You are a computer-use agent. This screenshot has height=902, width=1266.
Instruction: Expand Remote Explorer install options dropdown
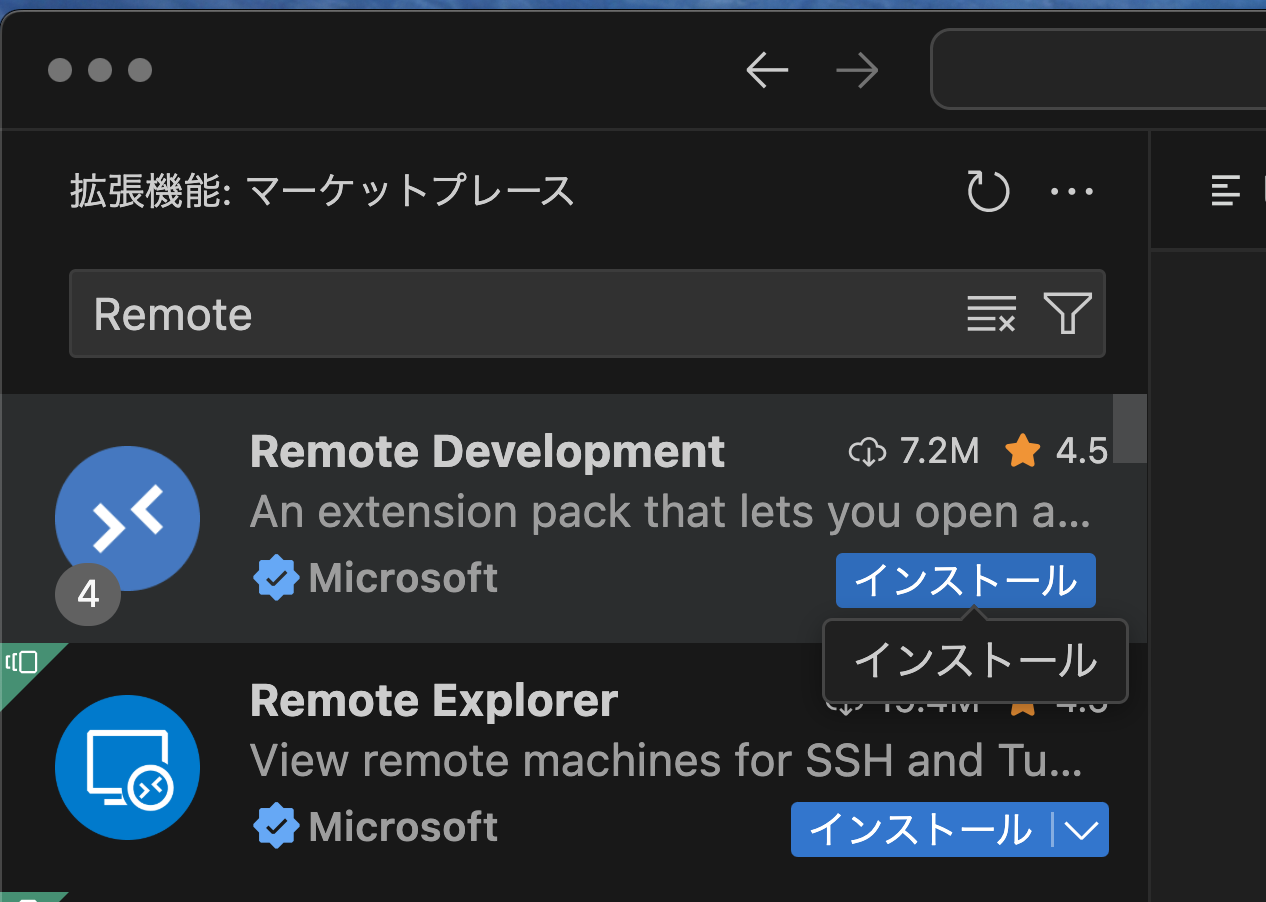pyautogui.click(x=1082, y=829)
